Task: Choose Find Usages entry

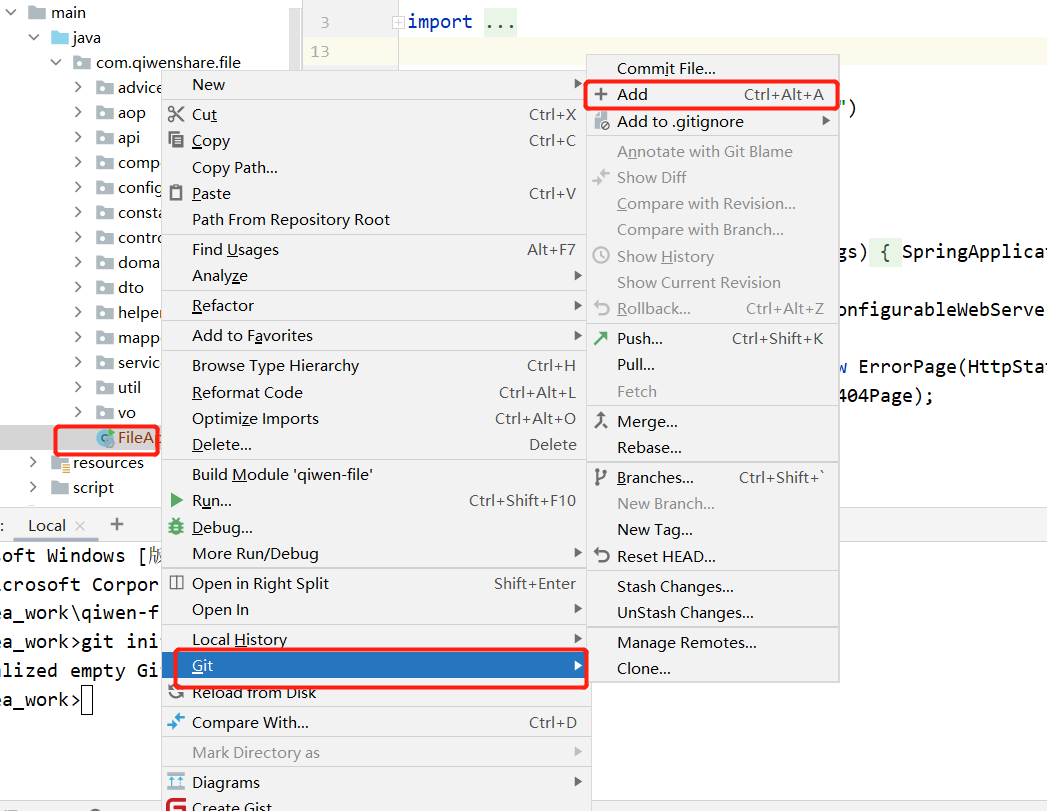Action: pyautogui.click(x=374, y=249)
